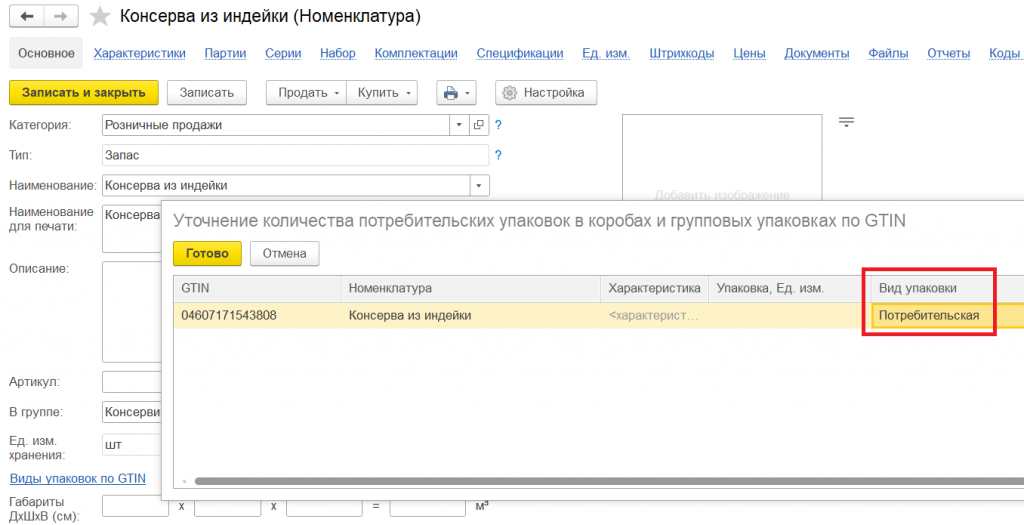The height and width of the screenshot is (525, 1024).
Task: Expand the Наименование dropdown arrow
Action: 479,185
